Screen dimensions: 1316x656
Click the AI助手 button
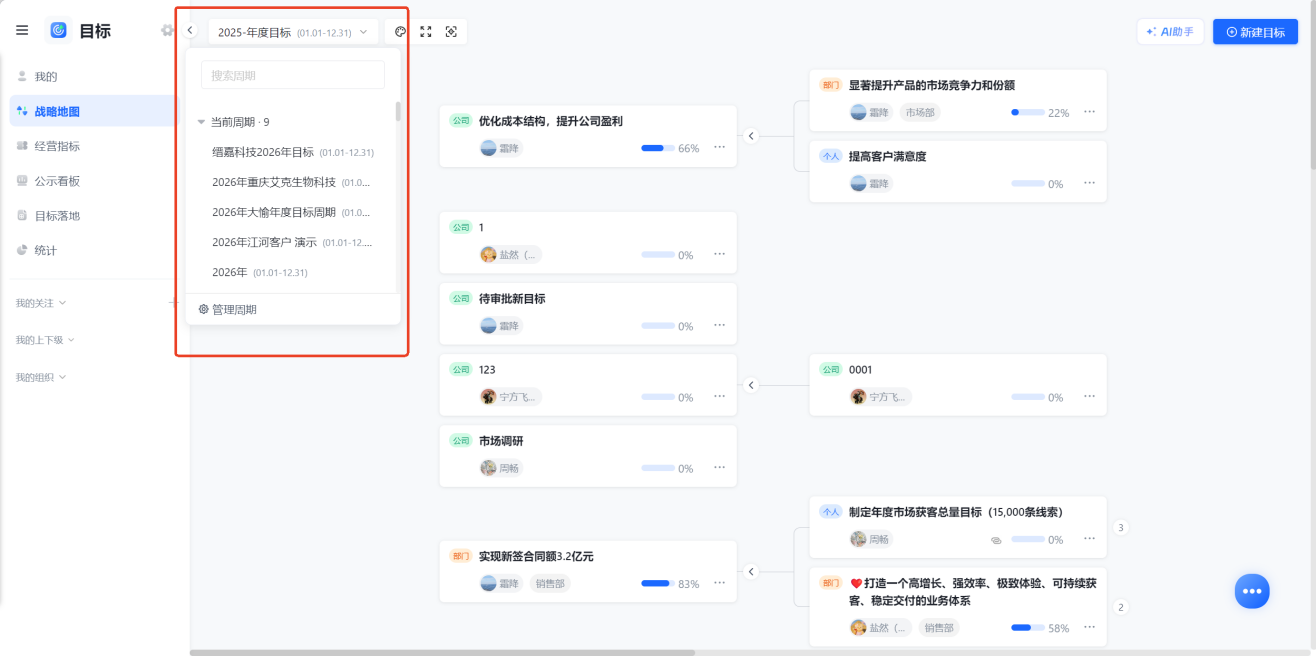(1170, 32)
